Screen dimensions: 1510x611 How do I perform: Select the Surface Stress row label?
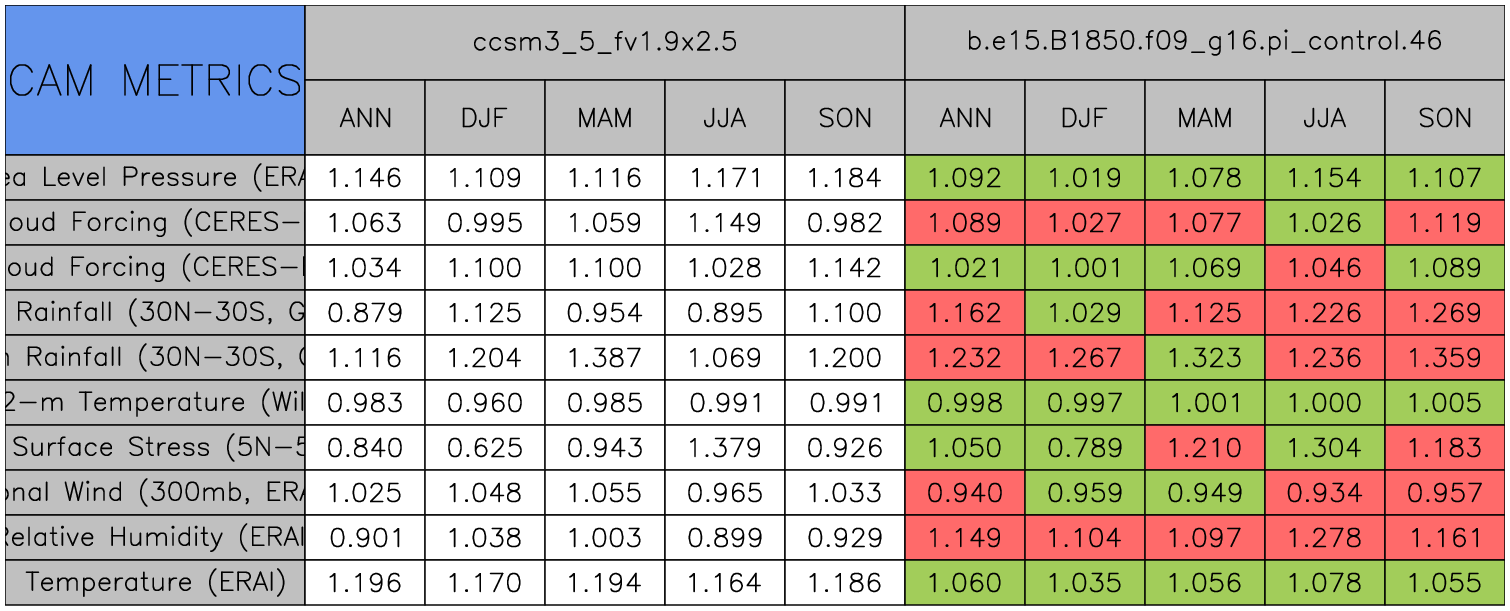(154, 447)
